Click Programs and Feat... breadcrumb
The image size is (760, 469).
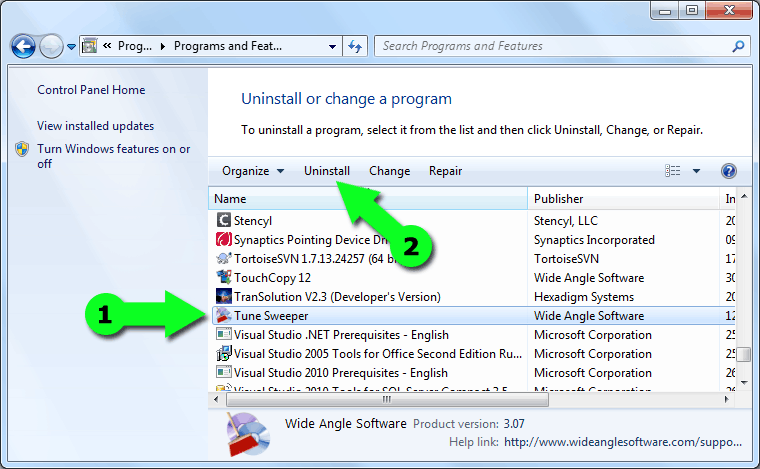click(228, 46)
